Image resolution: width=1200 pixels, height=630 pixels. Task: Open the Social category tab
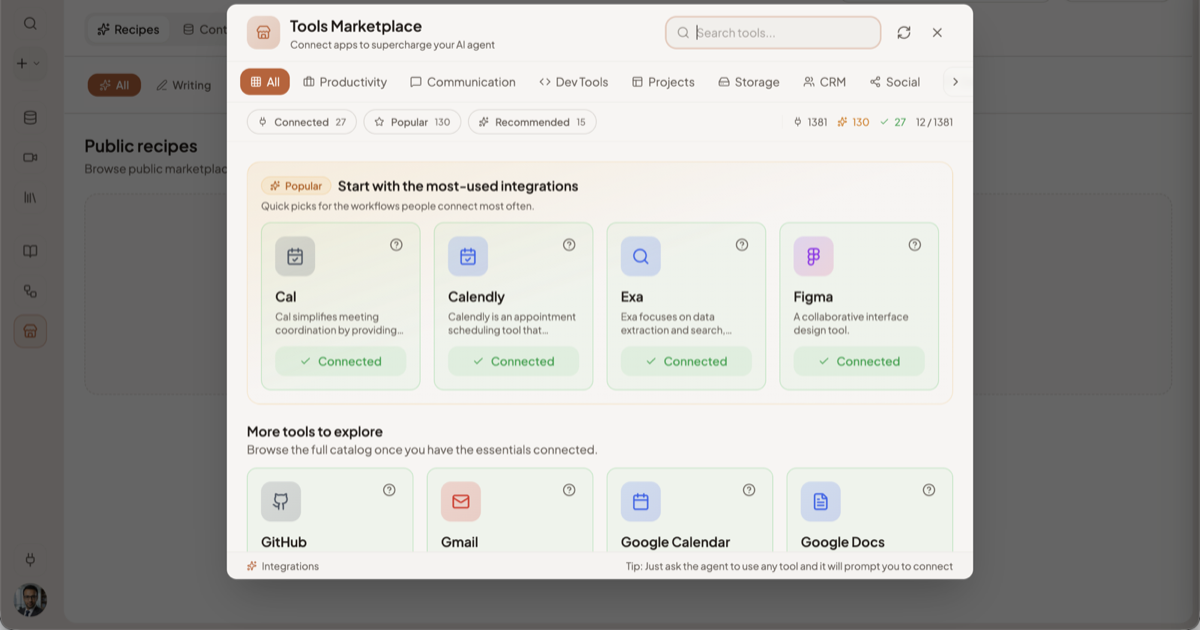click(x=895, y=82)
